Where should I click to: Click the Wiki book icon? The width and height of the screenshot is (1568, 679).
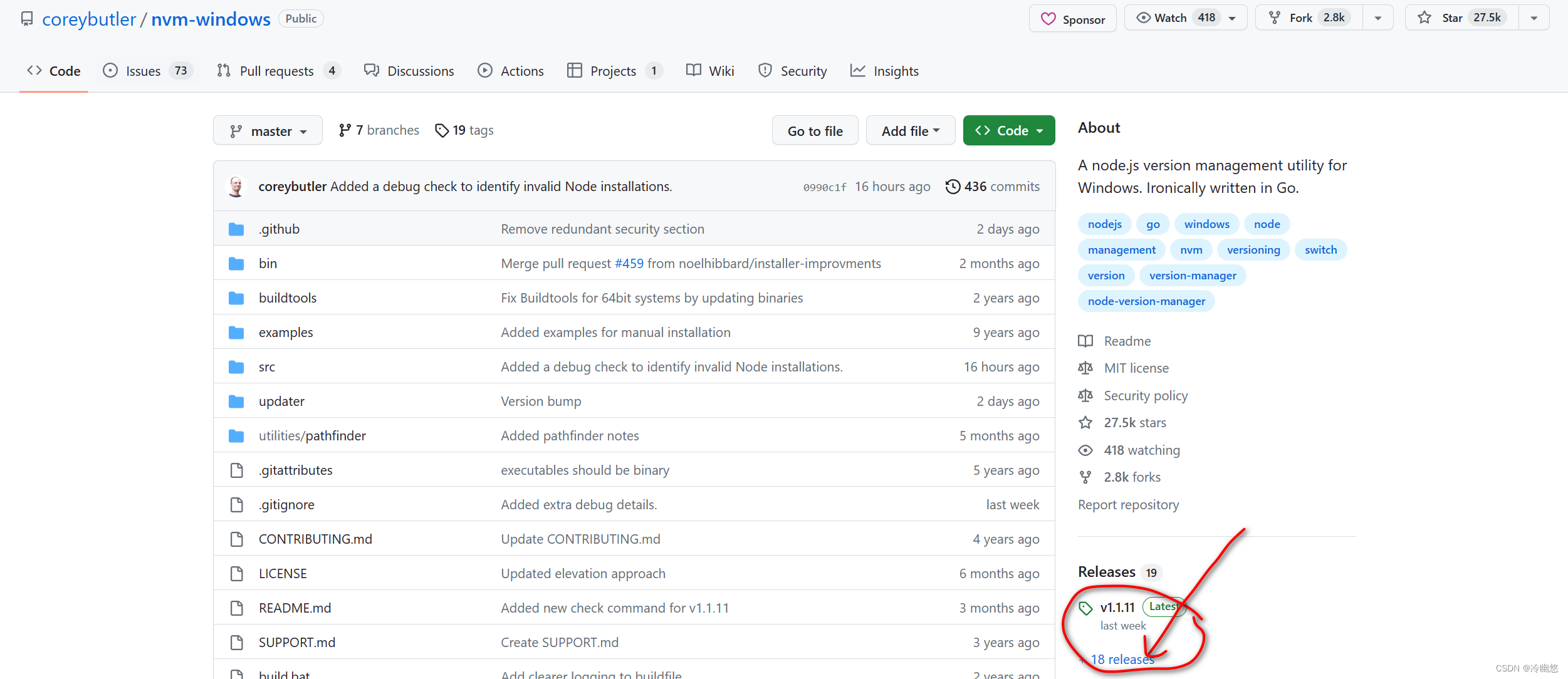point(693,70)
